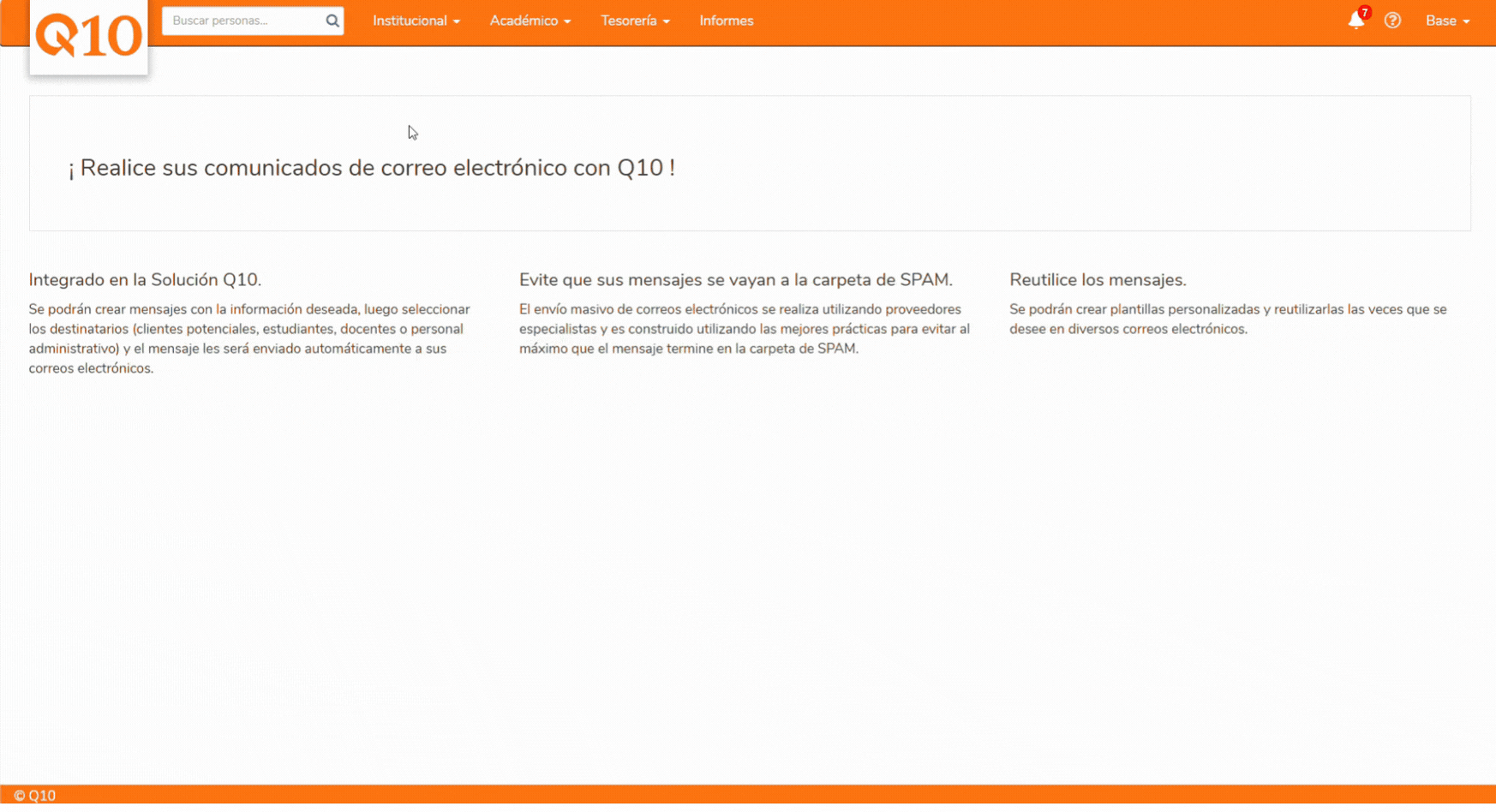
Task: Click the paragraph starting 'Se podrán crear mensajes'
Action: [x=249, y=339]
